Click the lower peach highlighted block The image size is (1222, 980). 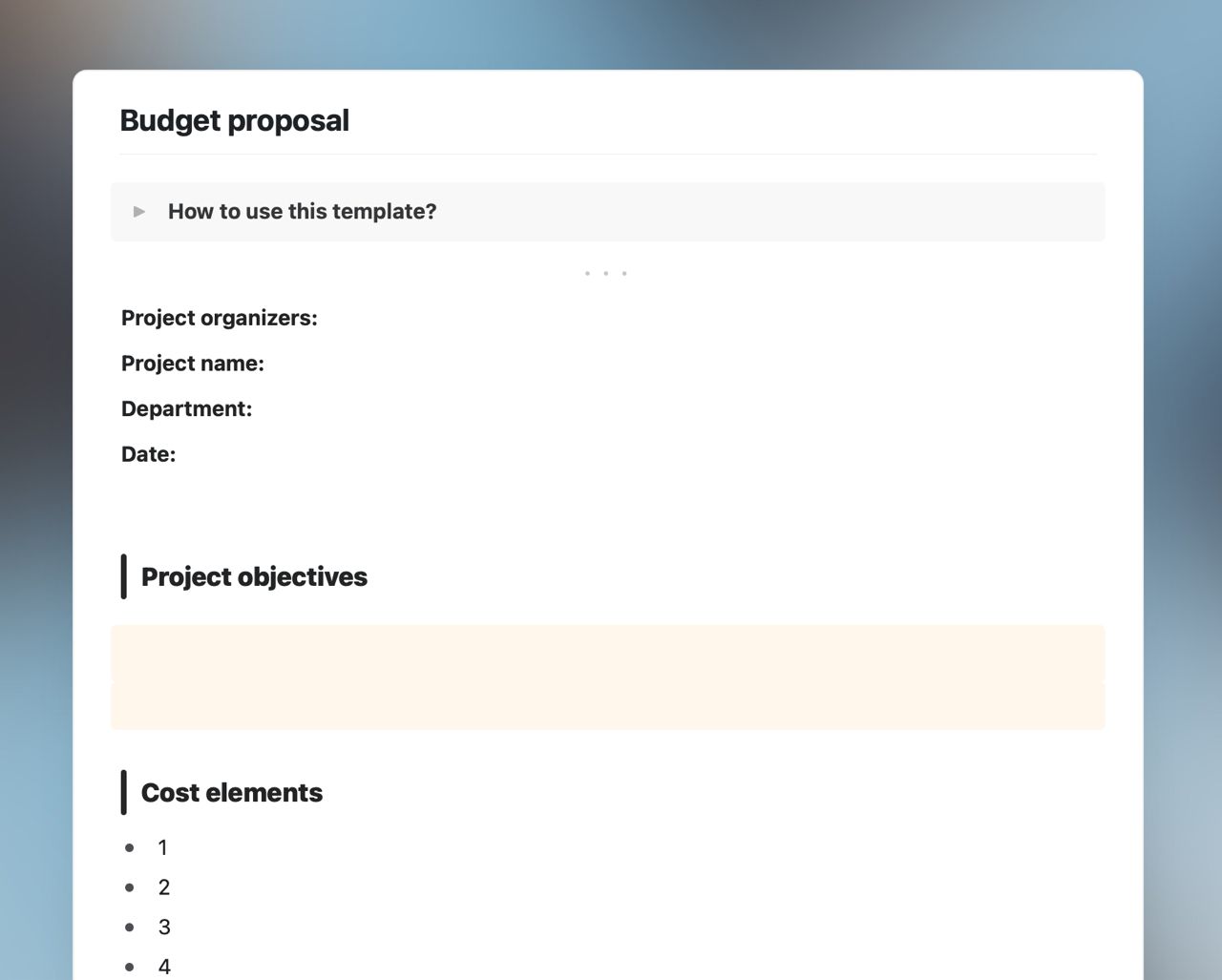point(608,707)
